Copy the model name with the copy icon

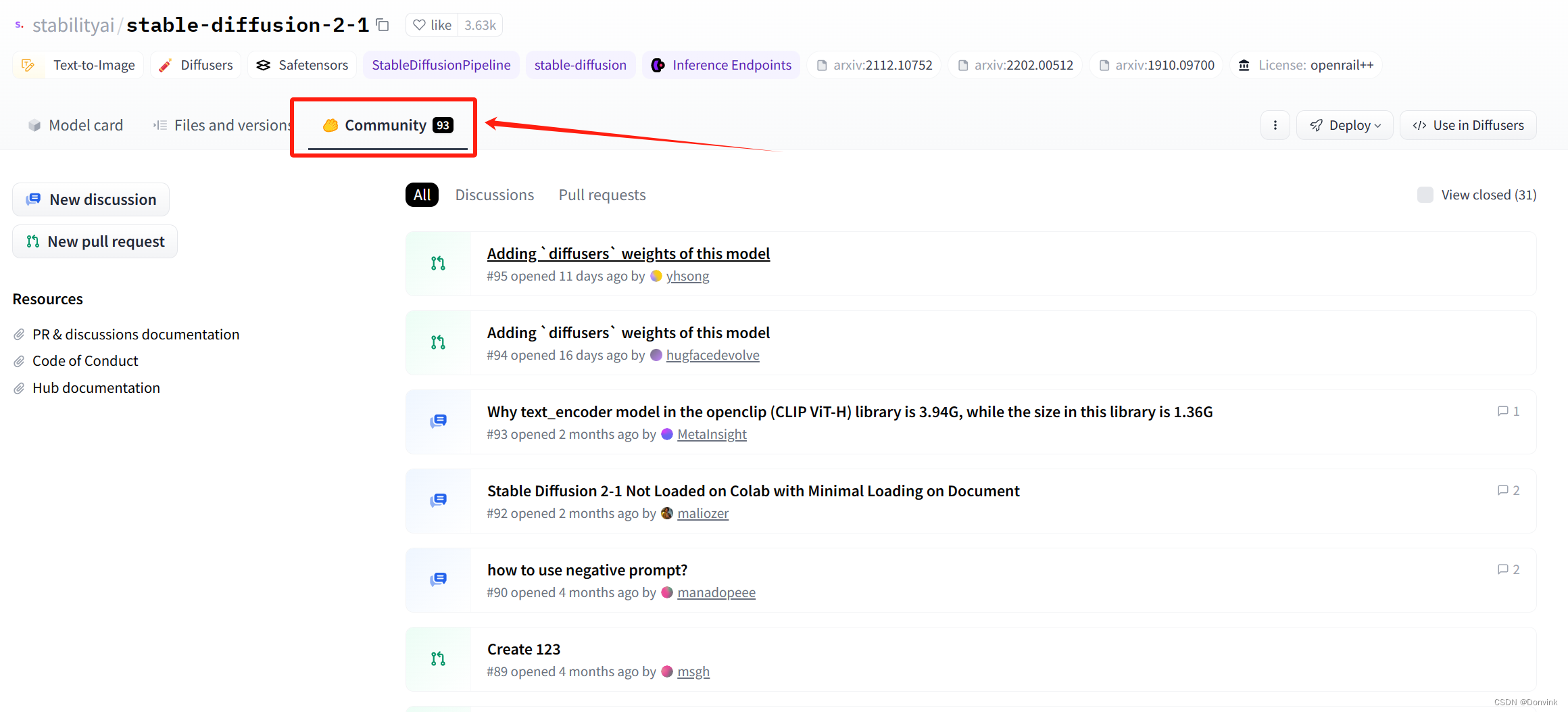383,25
